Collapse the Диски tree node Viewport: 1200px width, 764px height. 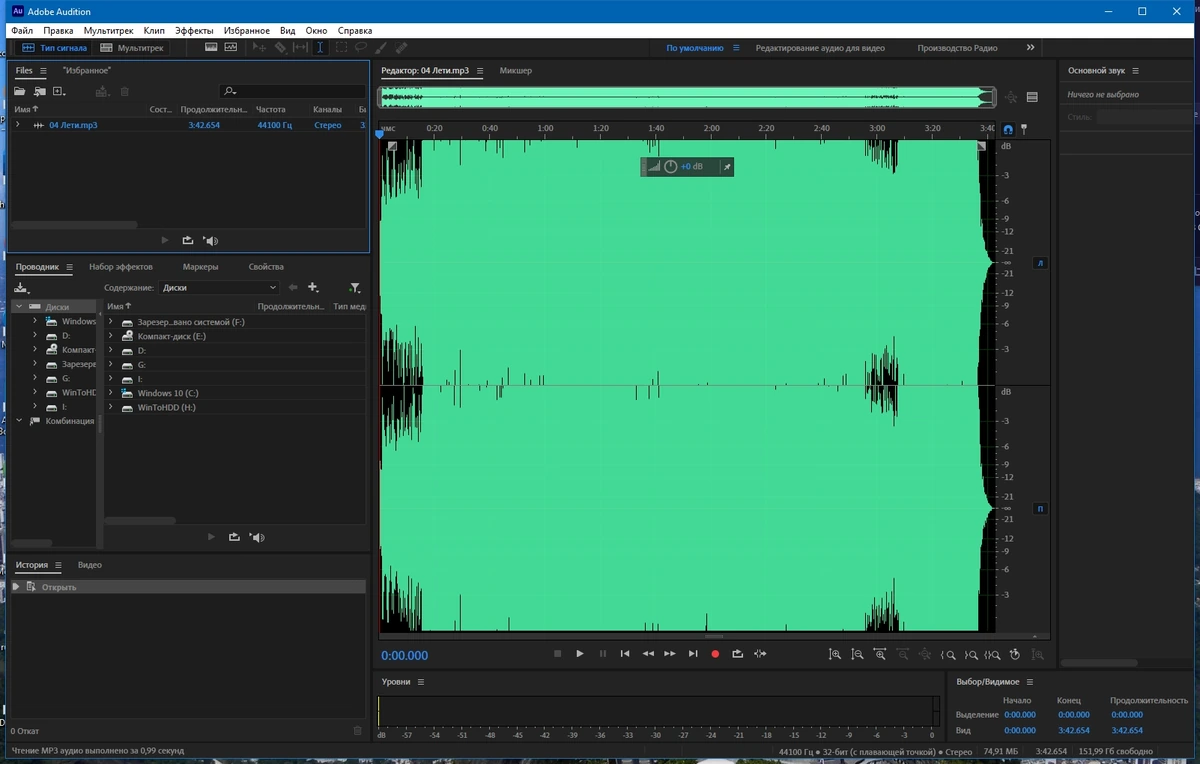[19, 307]
